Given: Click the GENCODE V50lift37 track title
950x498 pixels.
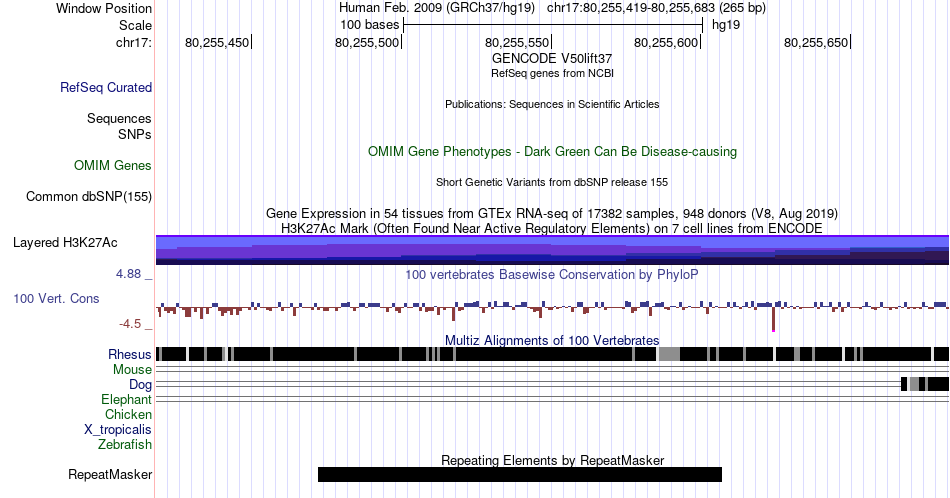Looking at the screenshot, I should tap(552, 59).
